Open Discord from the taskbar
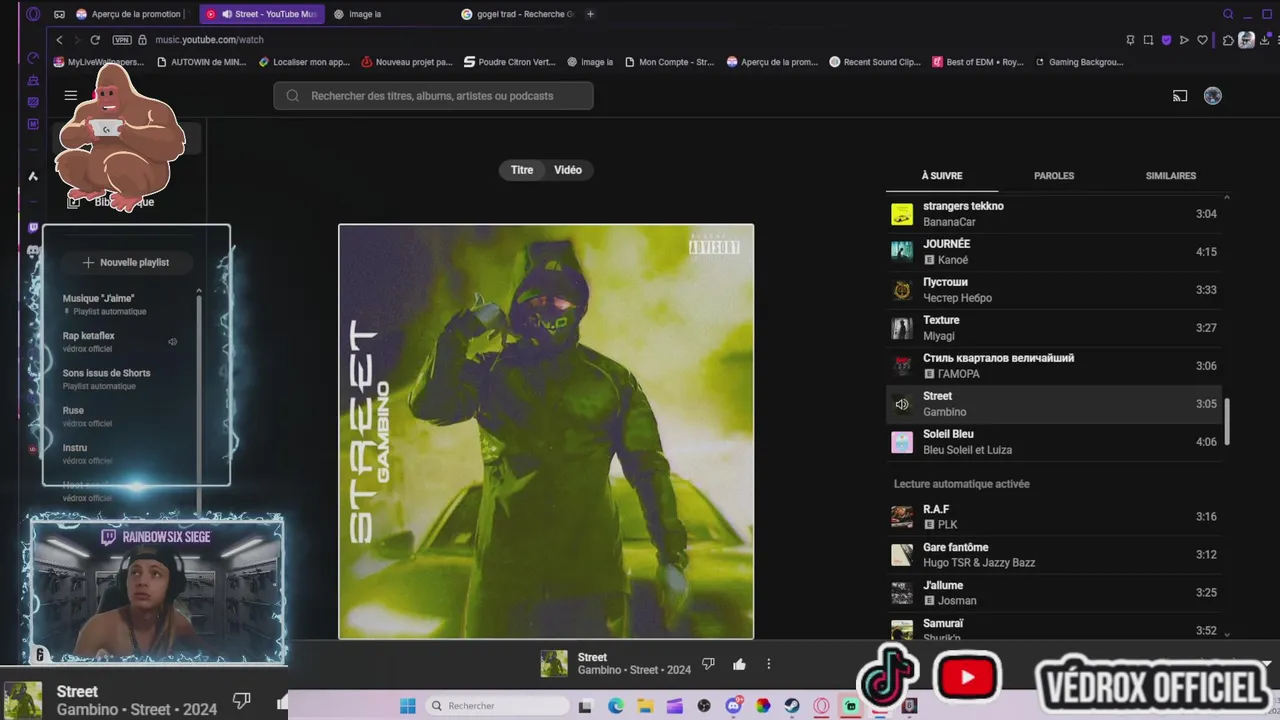1280x720 pixels. 734,706
